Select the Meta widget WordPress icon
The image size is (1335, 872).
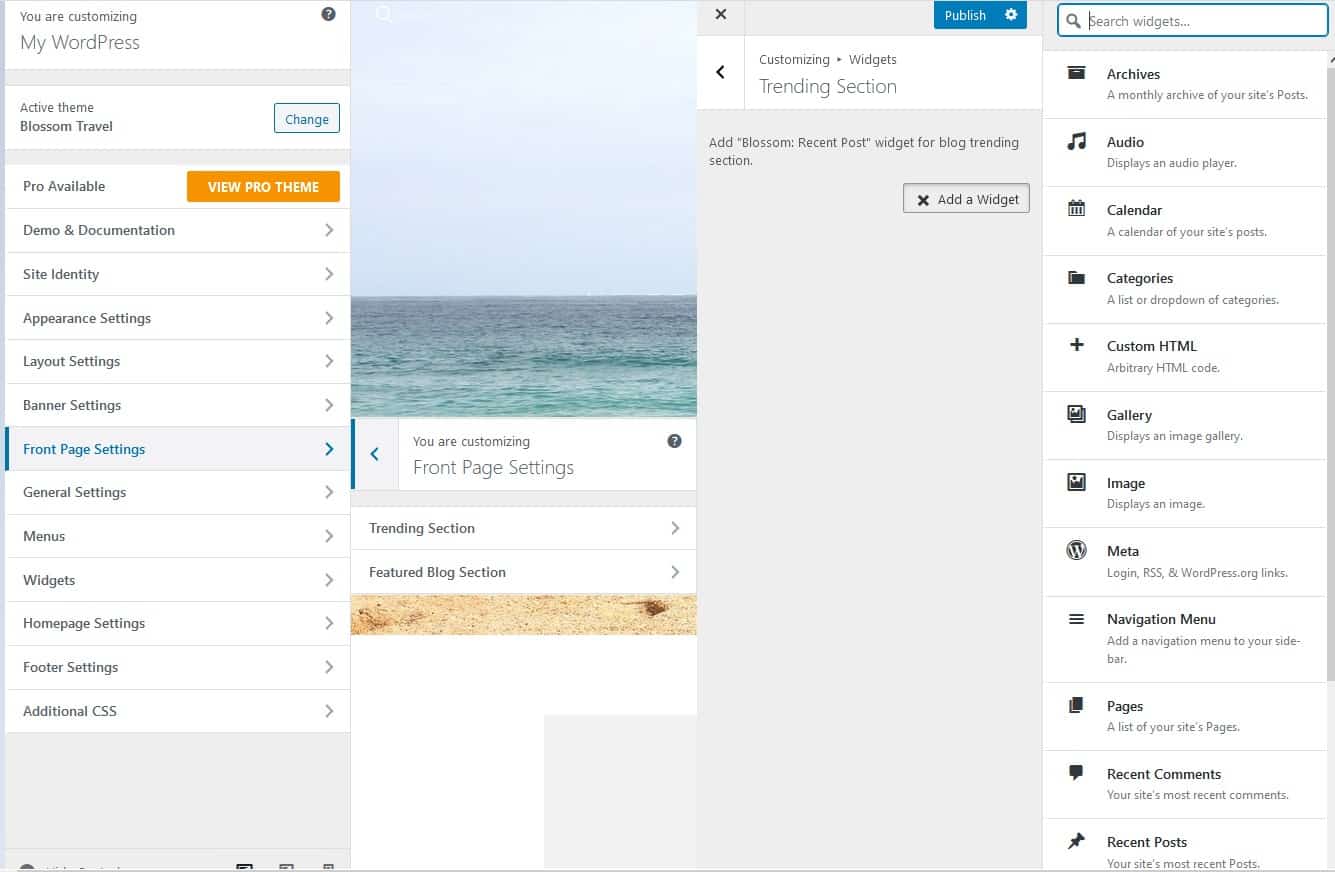pos(1076,550)
